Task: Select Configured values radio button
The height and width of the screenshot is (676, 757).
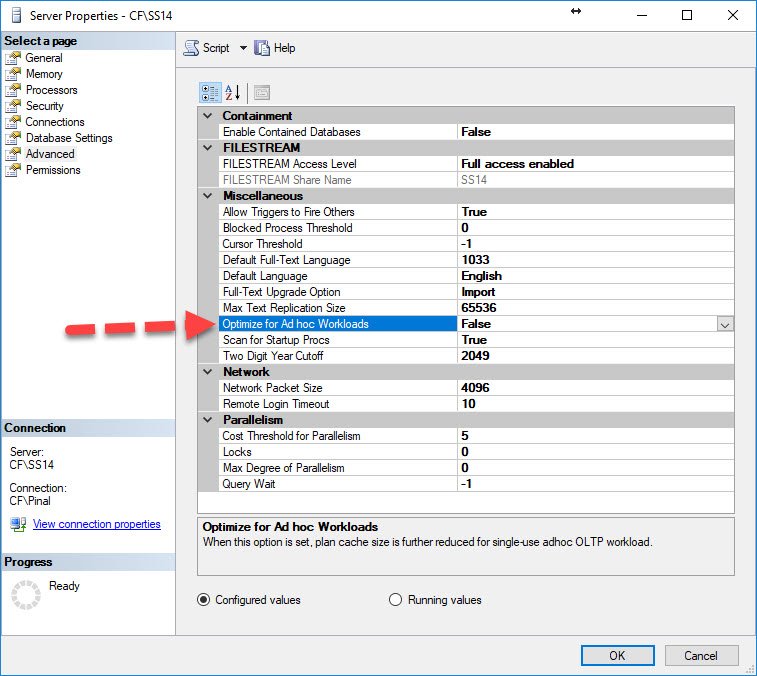Action: click(204, 600)
